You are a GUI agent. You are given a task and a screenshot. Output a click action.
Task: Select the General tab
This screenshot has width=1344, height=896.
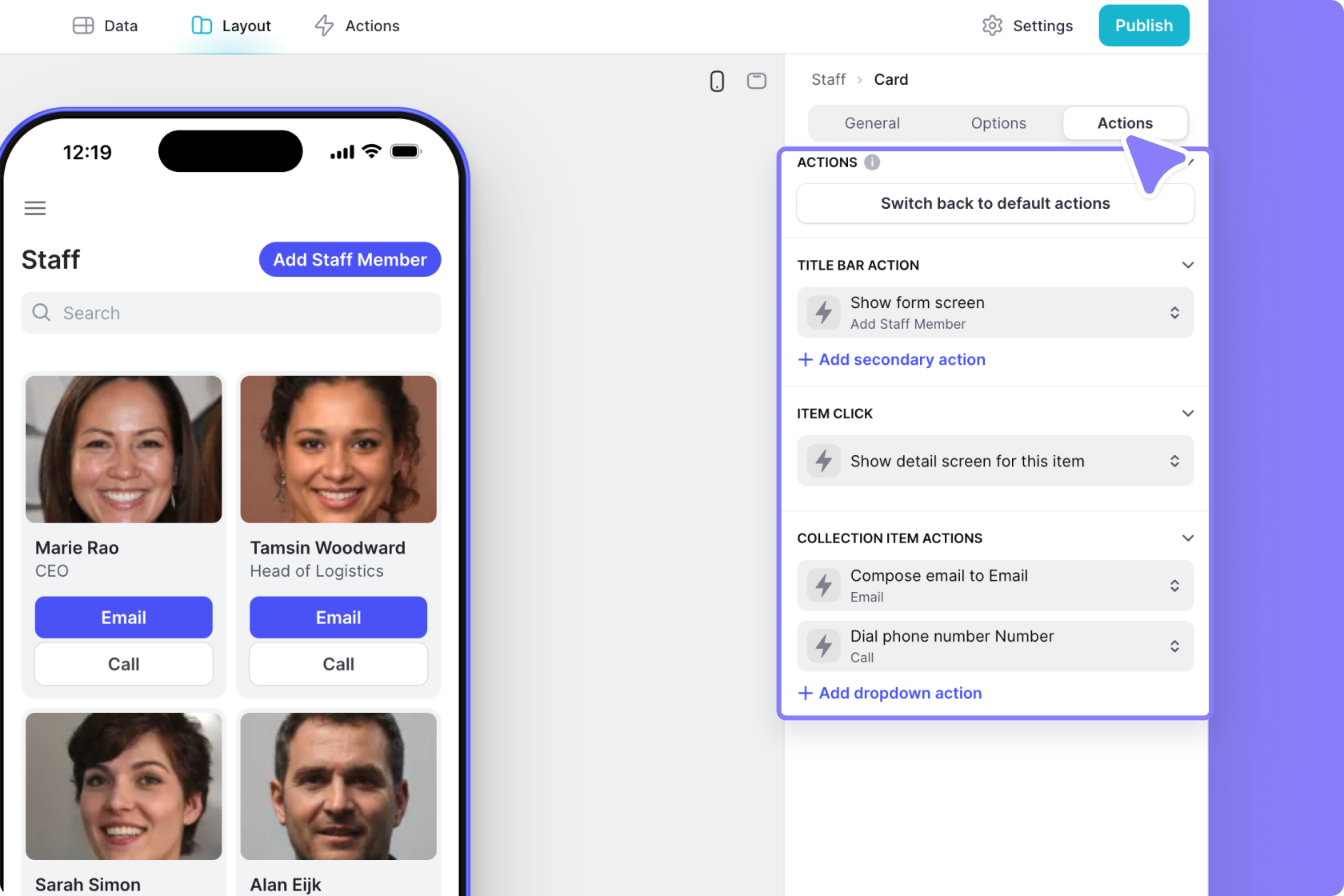tap(871, 123)
